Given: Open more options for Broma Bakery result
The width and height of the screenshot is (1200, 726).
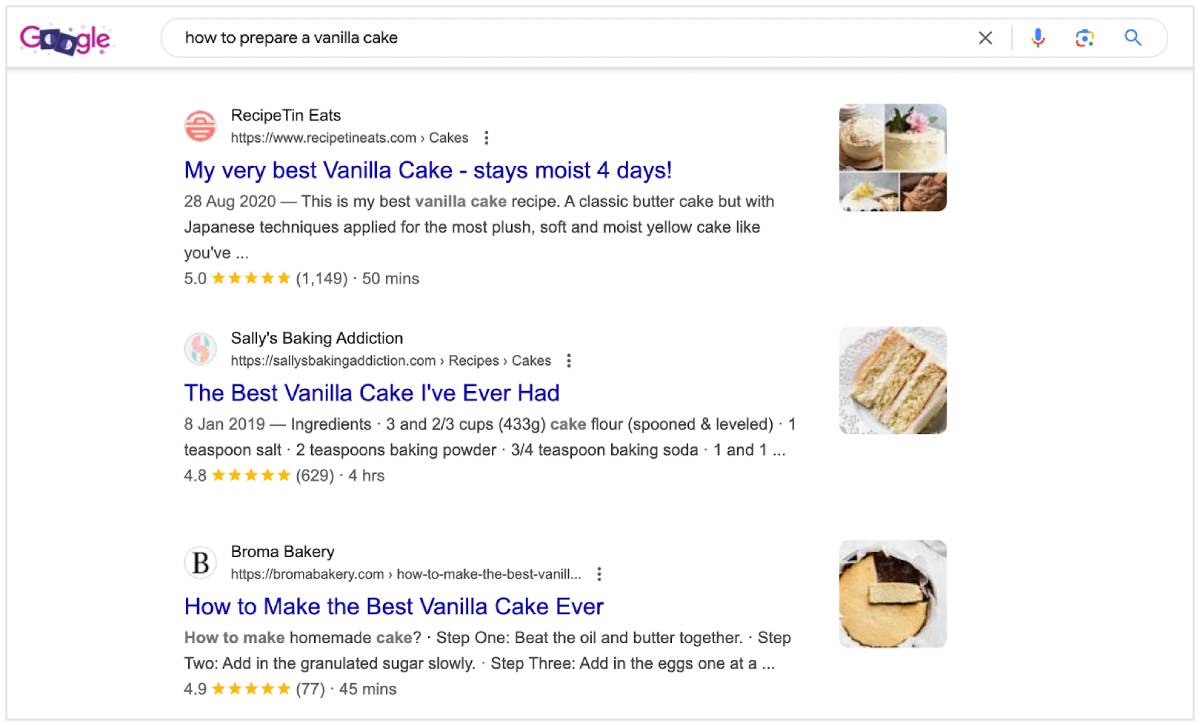Looking at the screenshot, I should (599, 574).
